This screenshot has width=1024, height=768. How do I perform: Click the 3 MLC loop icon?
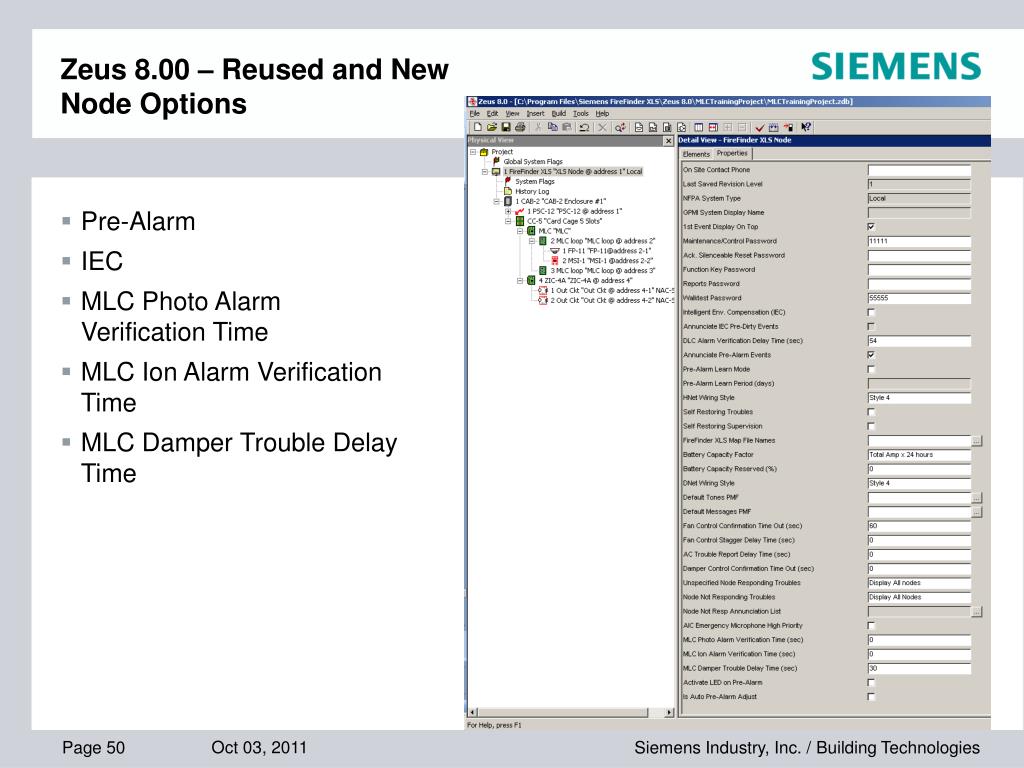point(543,270)
